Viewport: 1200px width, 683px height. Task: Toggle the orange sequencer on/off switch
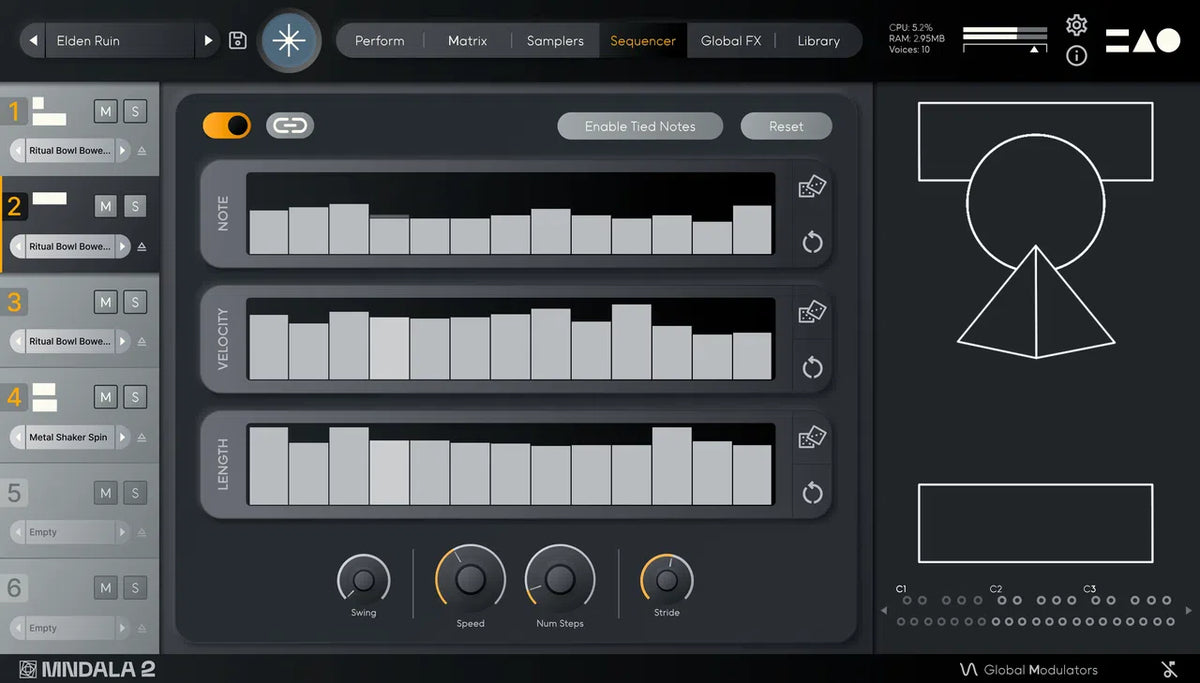(227, 125)
